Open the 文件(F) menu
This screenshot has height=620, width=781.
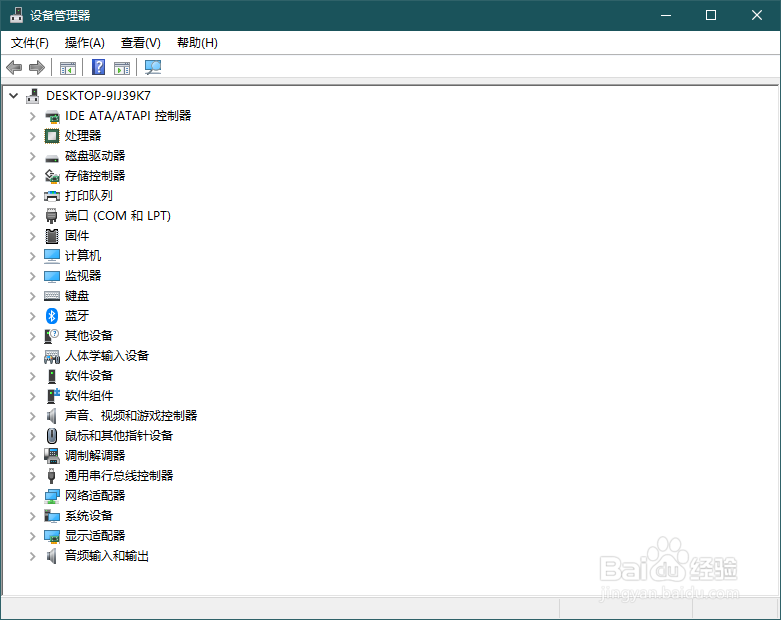coord(30,43)
